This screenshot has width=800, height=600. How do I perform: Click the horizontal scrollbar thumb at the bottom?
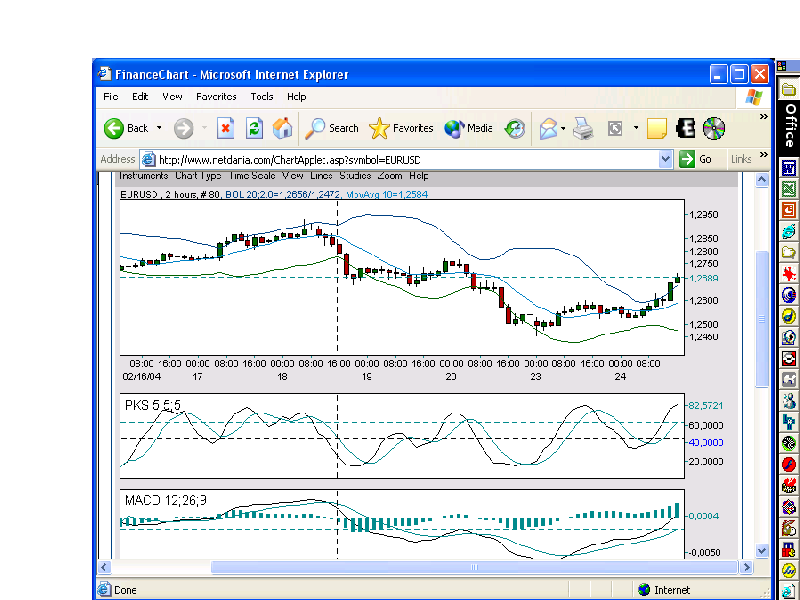(474, 567)
